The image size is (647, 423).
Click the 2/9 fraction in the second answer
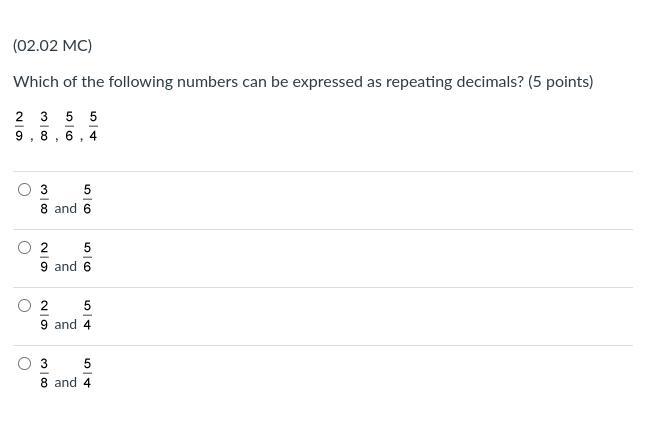click(44, 257)
